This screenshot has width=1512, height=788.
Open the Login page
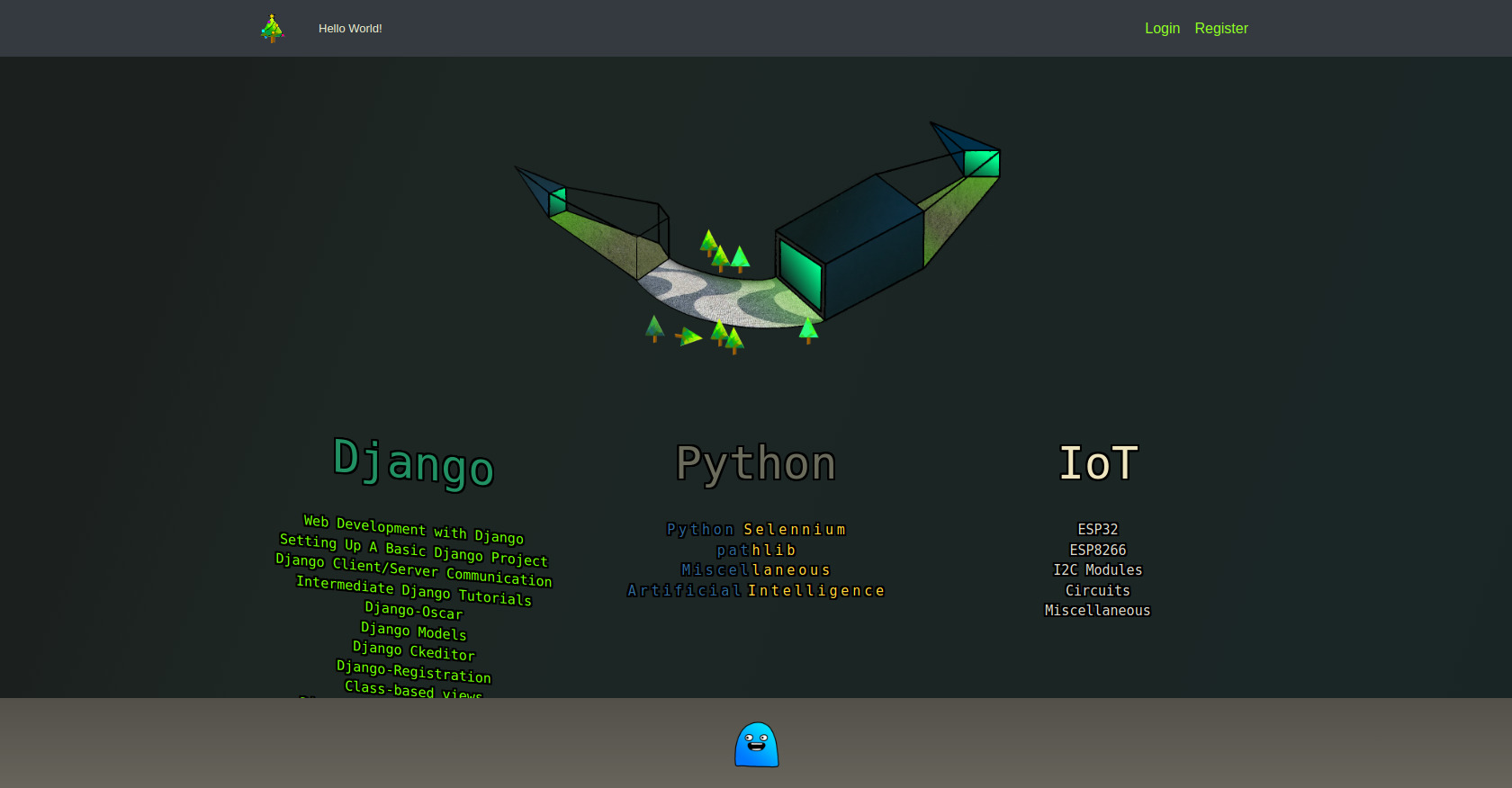coord(1162,29)
